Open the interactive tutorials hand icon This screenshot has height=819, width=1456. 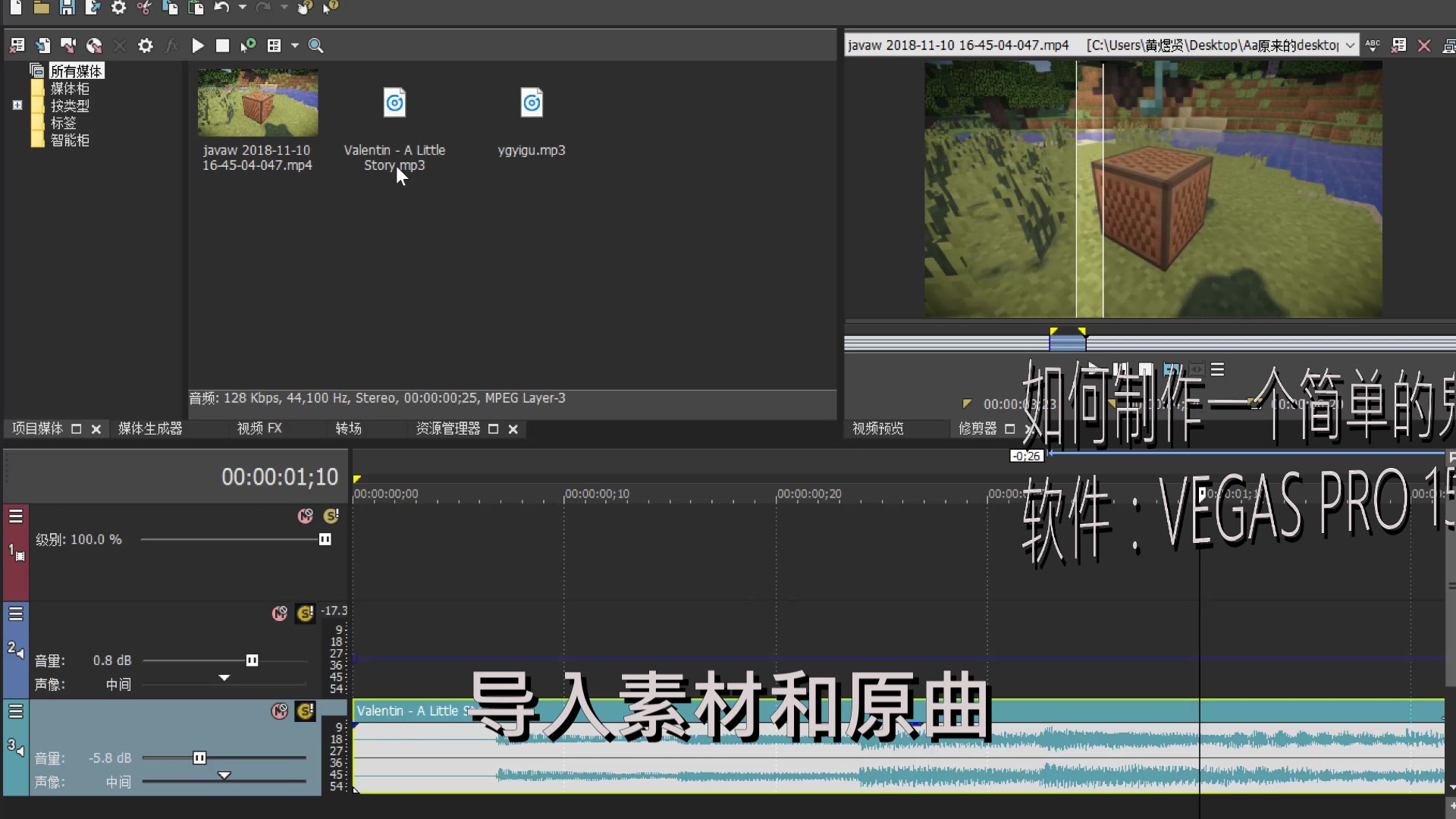tap(305, 8)
